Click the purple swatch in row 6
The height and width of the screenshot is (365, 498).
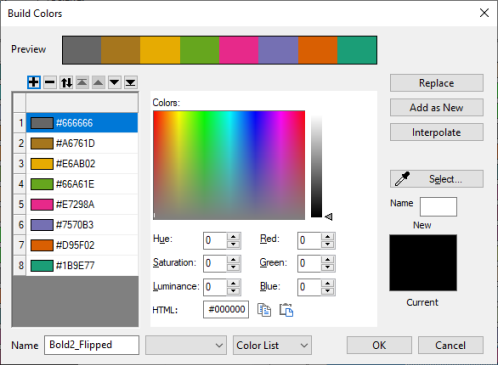click(42, 225)
